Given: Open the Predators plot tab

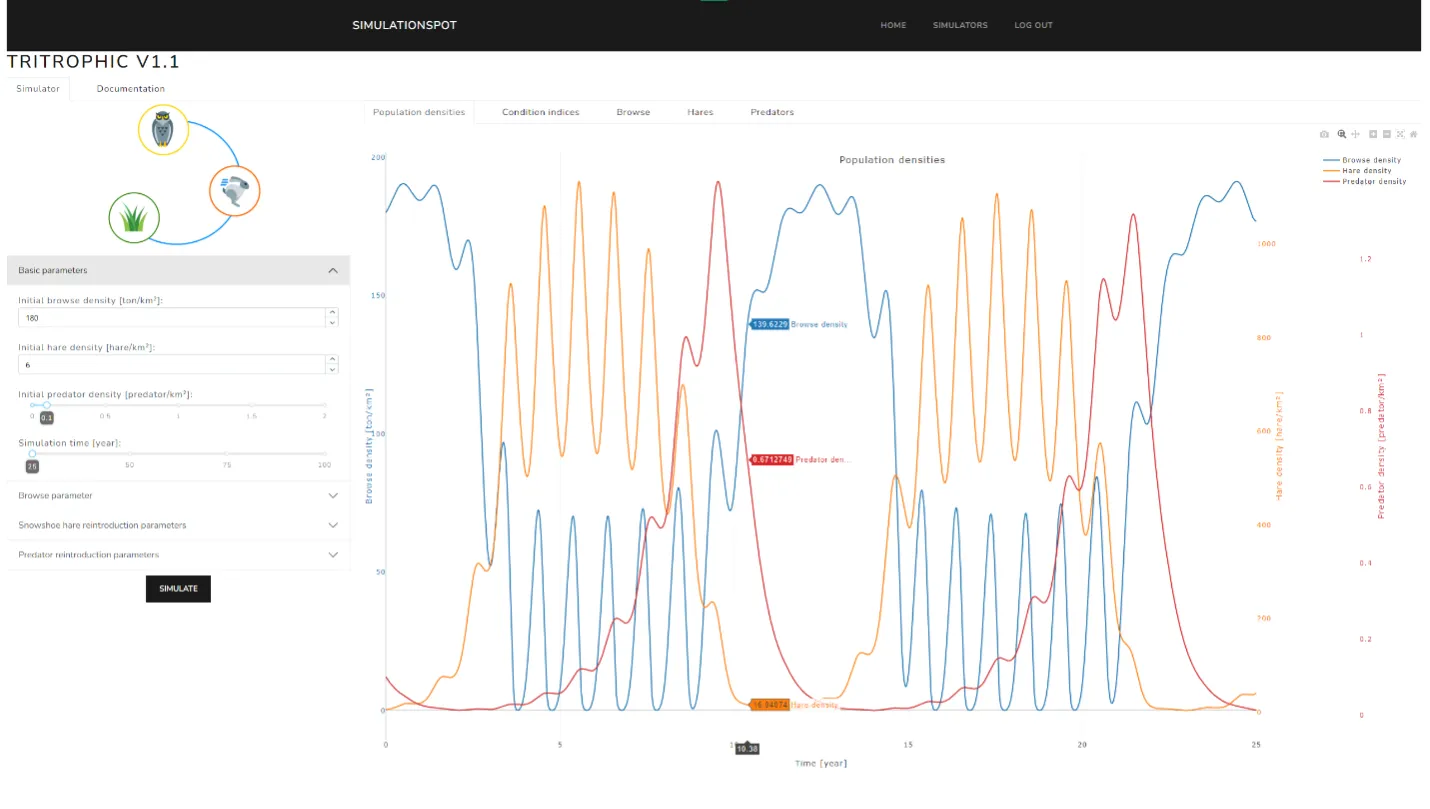Looking at the screenshot, I should (772, 112).
